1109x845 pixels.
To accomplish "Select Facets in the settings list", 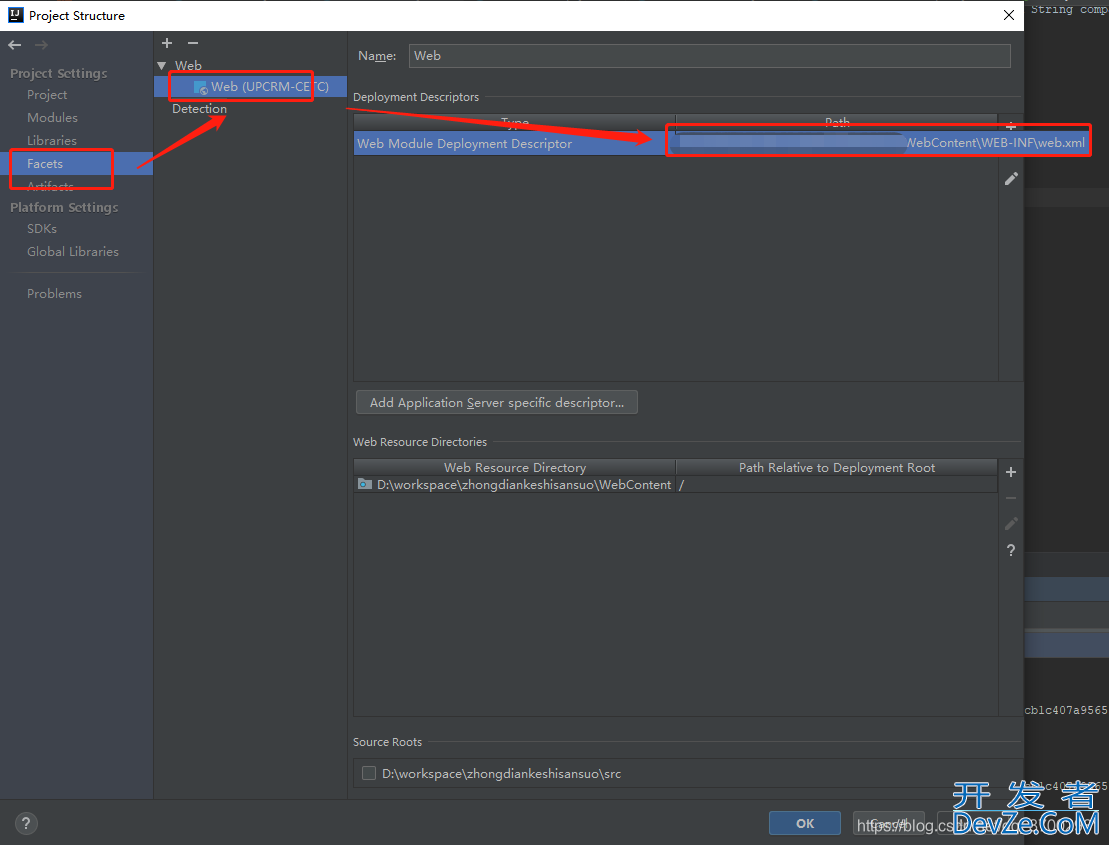I will tap(76, 163).
